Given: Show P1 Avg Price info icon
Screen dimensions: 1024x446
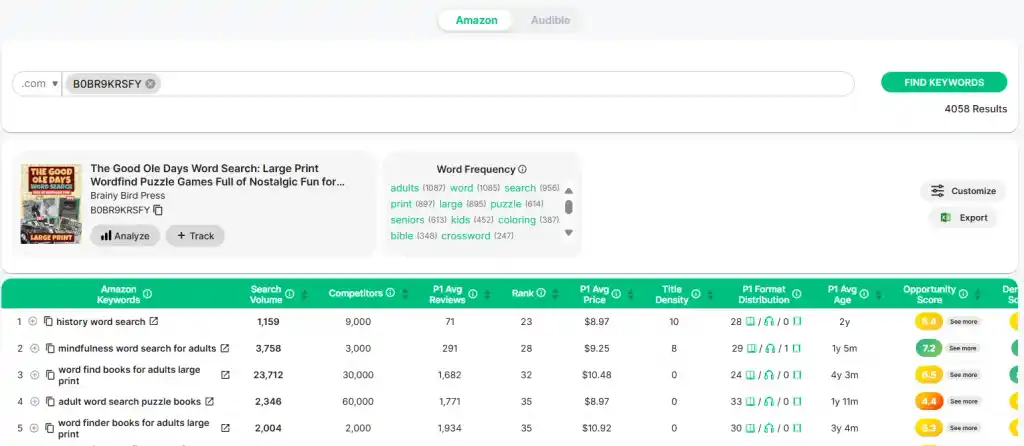Looking at the screenshot, I should pyautogui.click(x=616, y=294).
